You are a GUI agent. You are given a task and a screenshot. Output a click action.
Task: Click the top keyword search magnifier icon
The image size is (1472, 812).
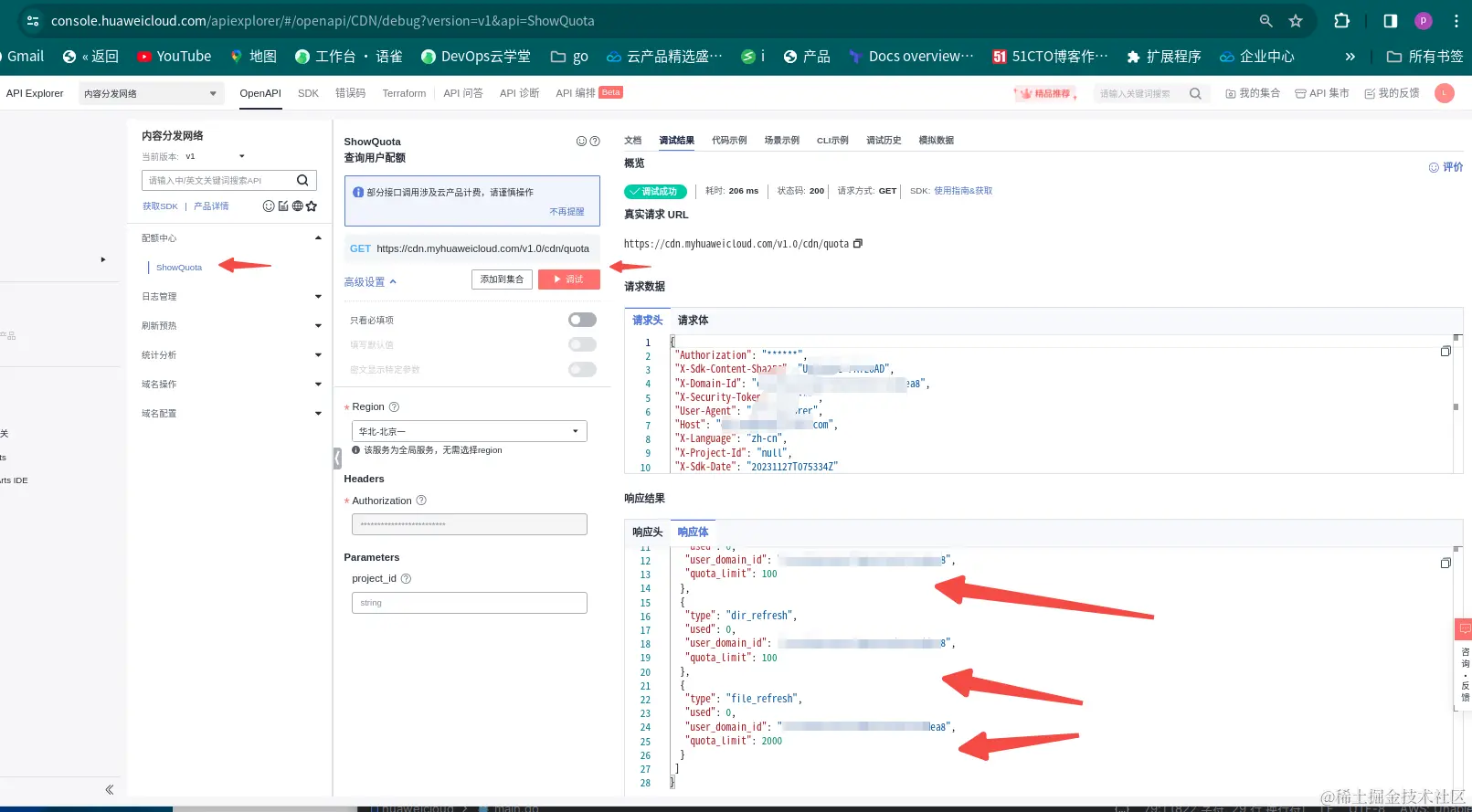(1195, 93)
